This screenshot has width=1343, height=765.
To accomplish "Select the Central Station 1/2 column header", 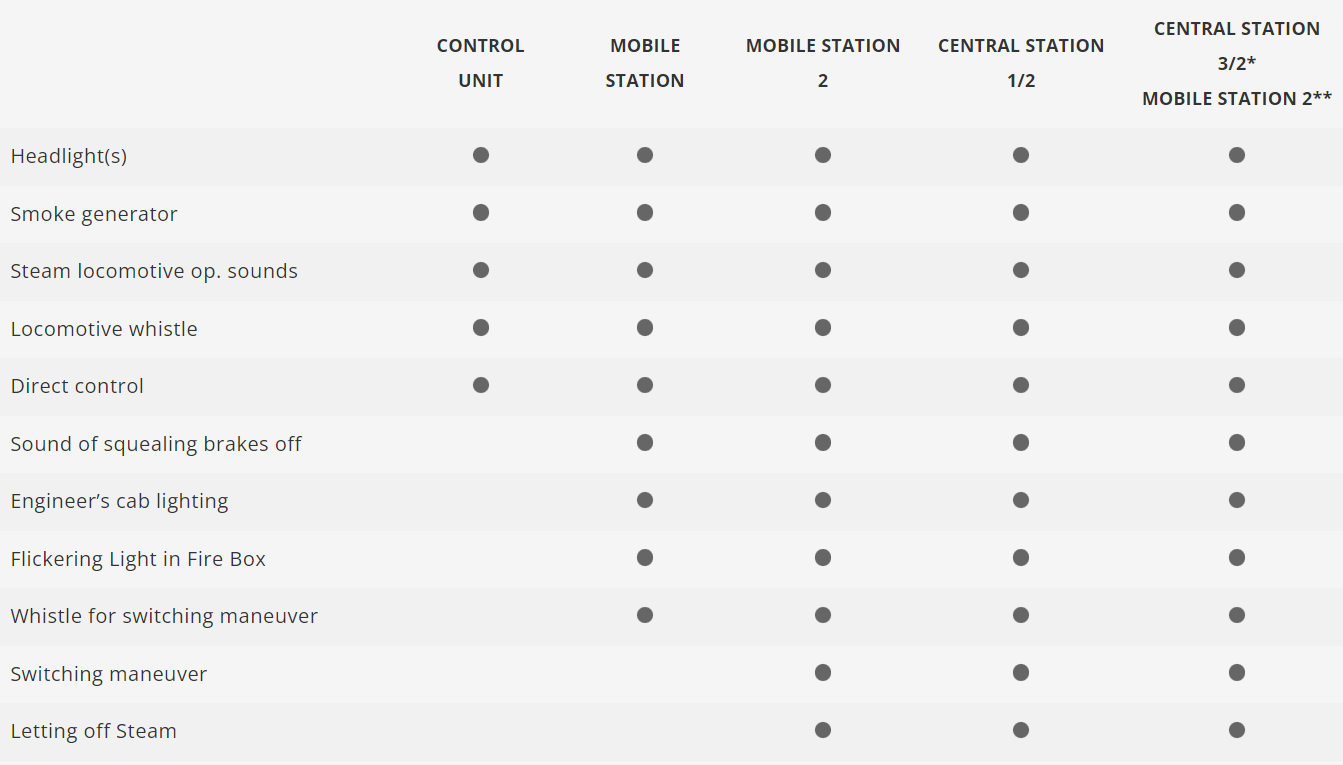I will click(x=1020, y=63).
